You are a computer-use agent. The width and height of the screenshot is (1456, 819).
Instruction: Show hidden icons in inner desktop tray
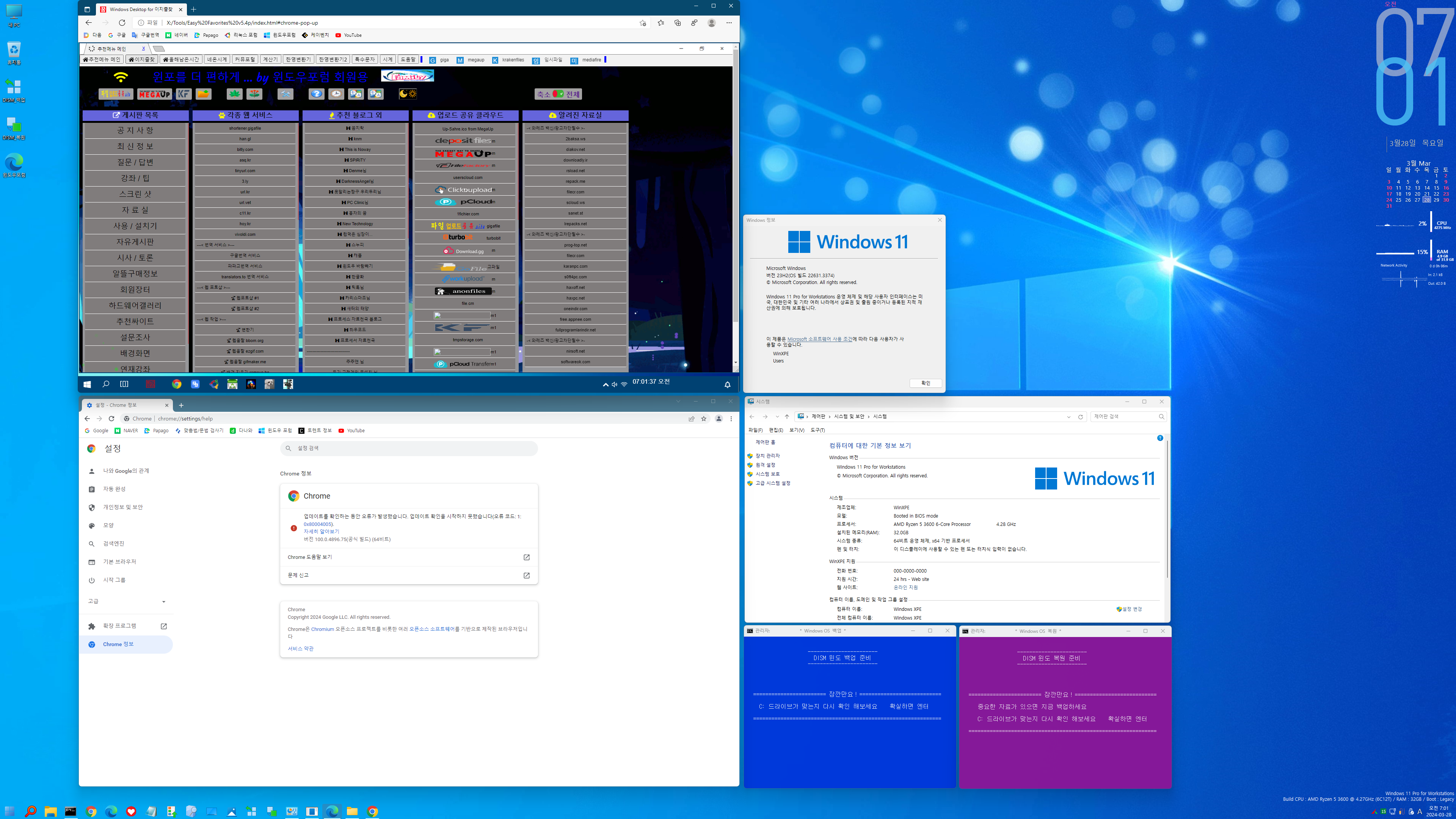[606, 384]
